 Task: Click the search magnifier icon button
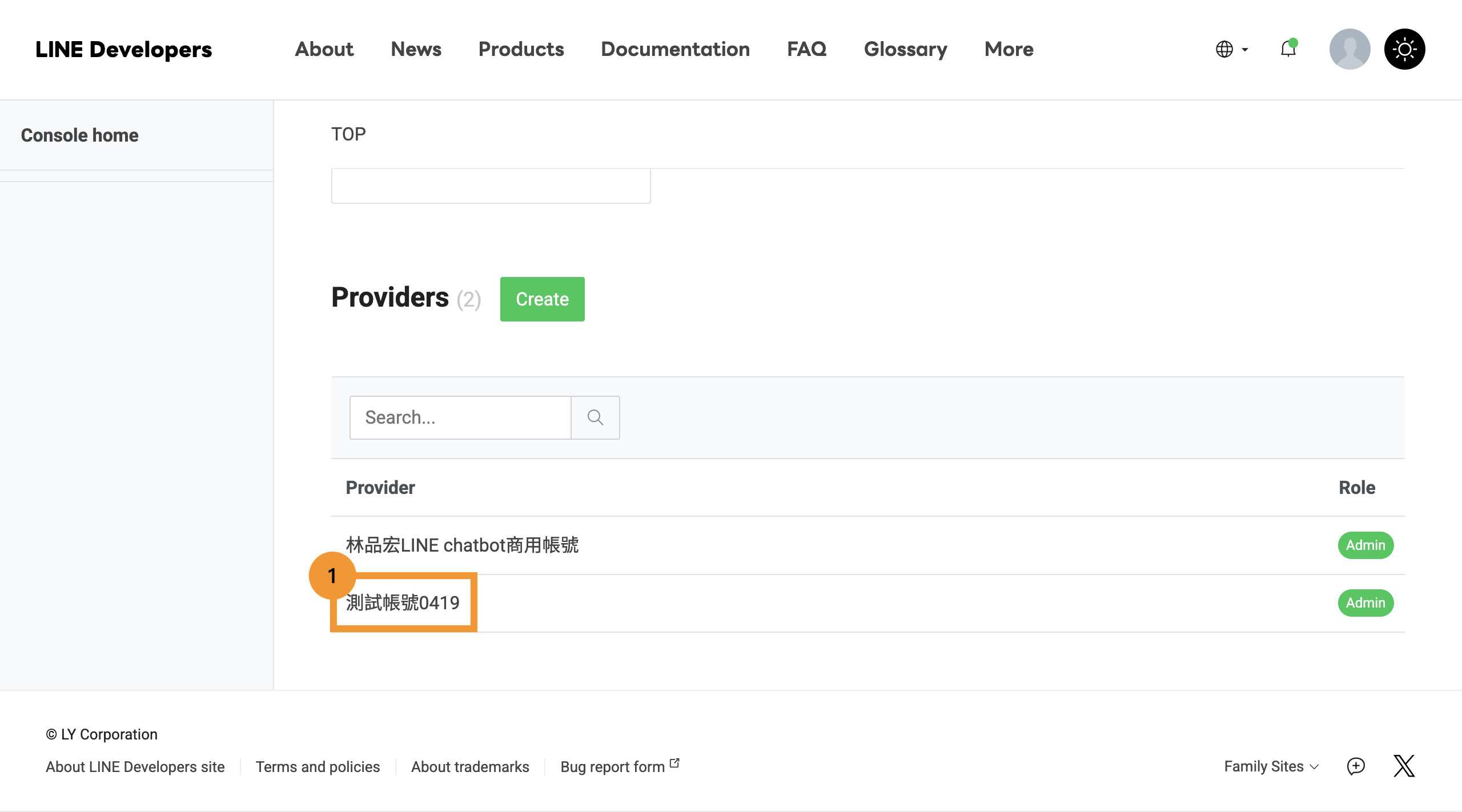595,417
